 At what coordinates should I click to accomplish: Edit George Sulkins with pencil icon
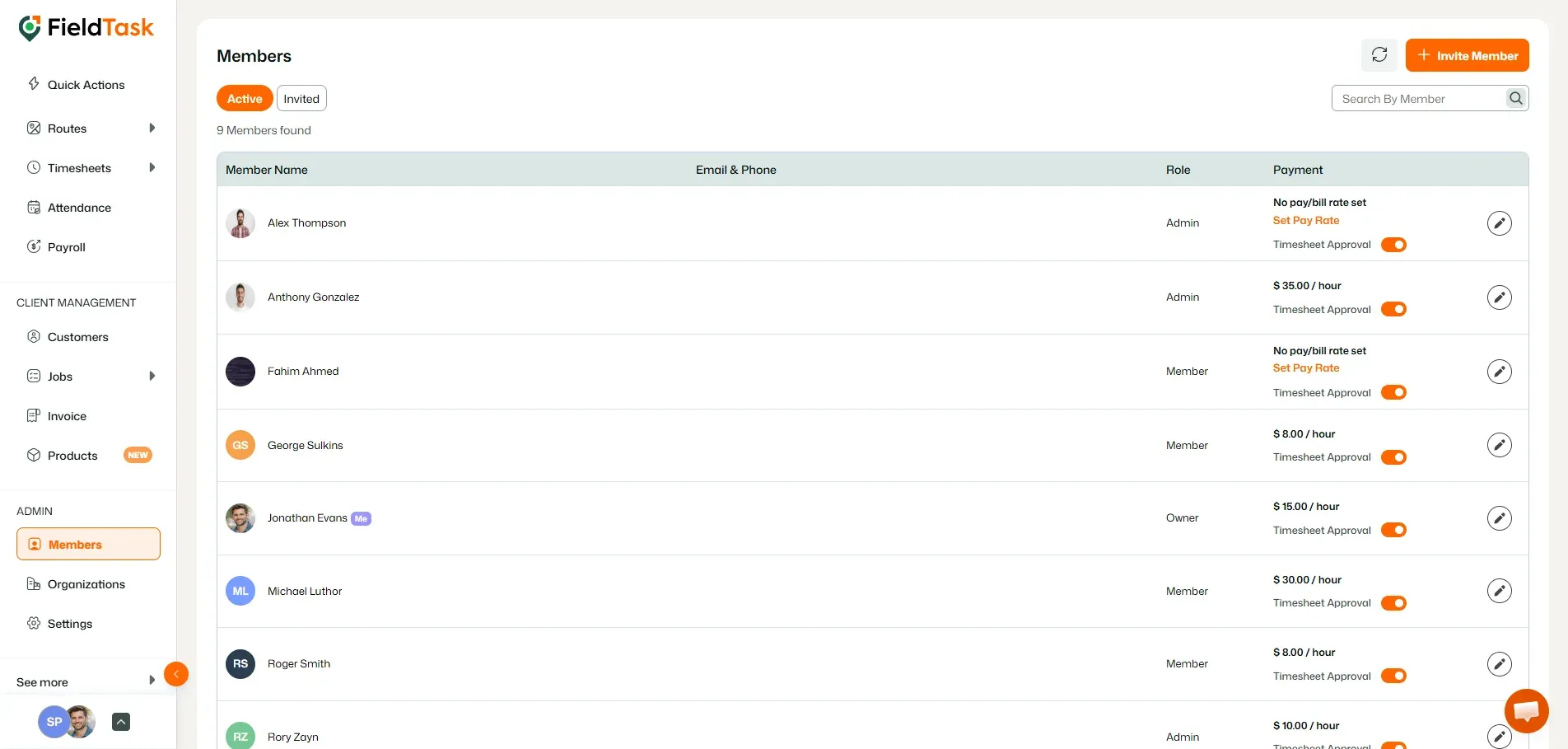(1500, 445)
